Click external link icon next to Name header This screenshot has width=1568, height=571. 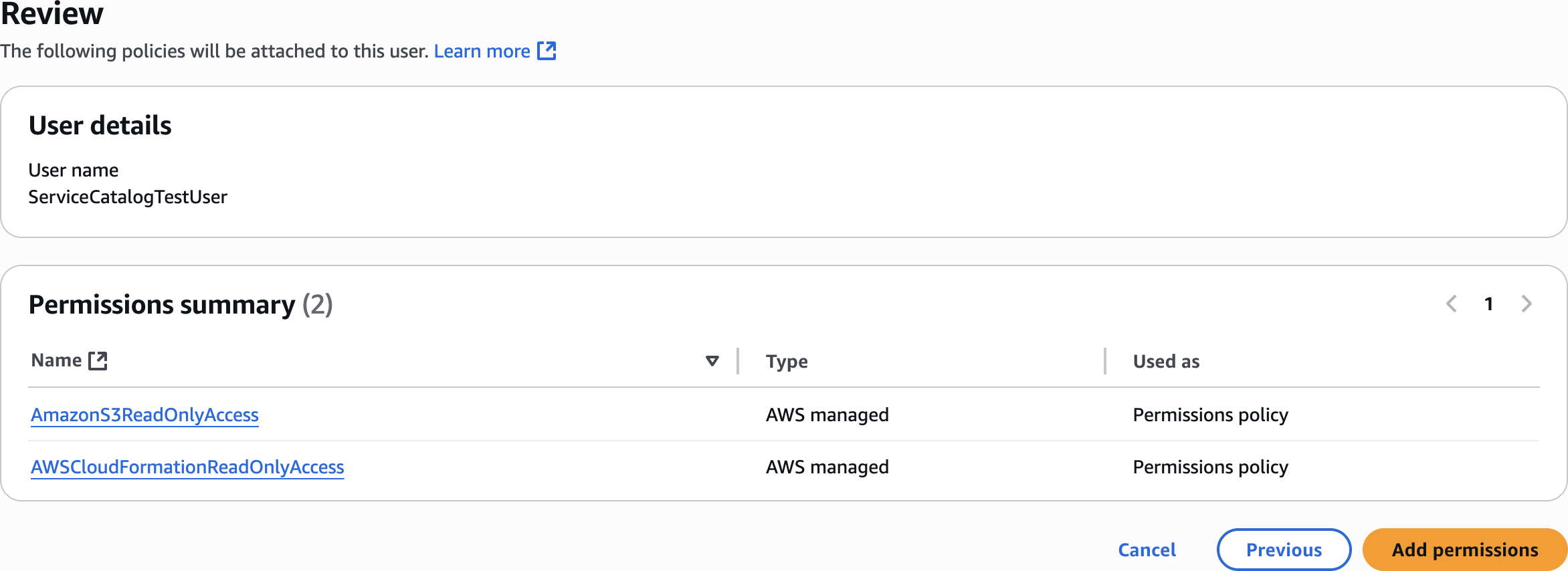(x=98, y=361)
